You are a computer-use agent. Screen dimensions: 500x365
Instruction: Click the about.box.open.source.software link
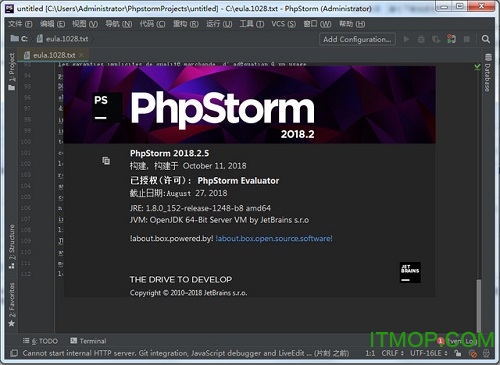pyautogui.click(x=274, y=238)
